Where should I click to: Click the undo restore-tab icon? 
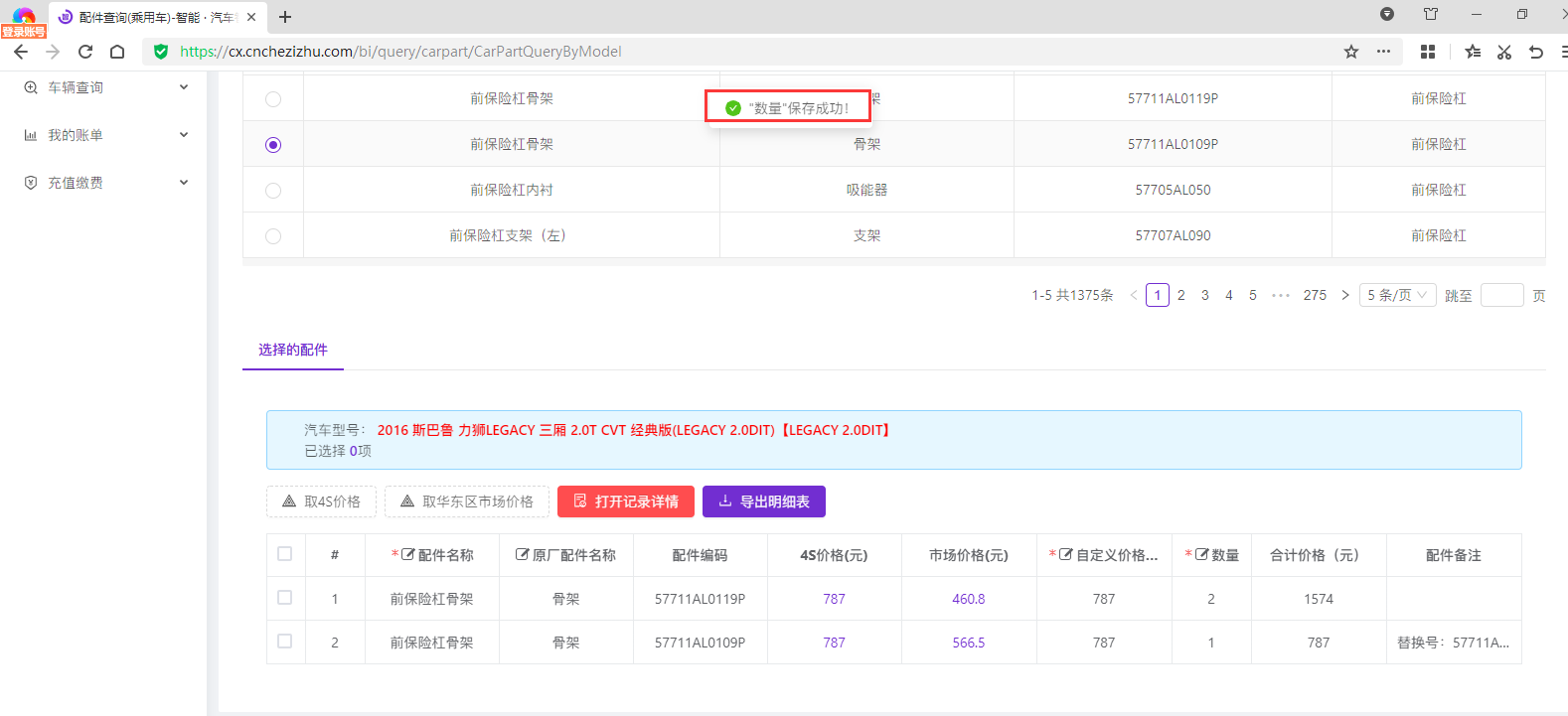[1536, 52]
